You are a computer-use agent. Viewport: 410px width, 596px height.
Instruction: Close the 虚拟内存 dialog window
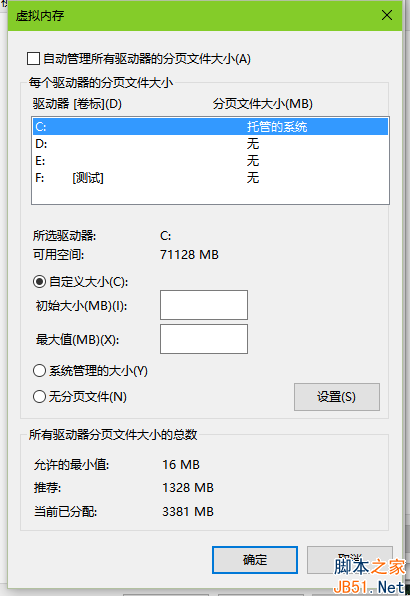(x=387, y=16)
